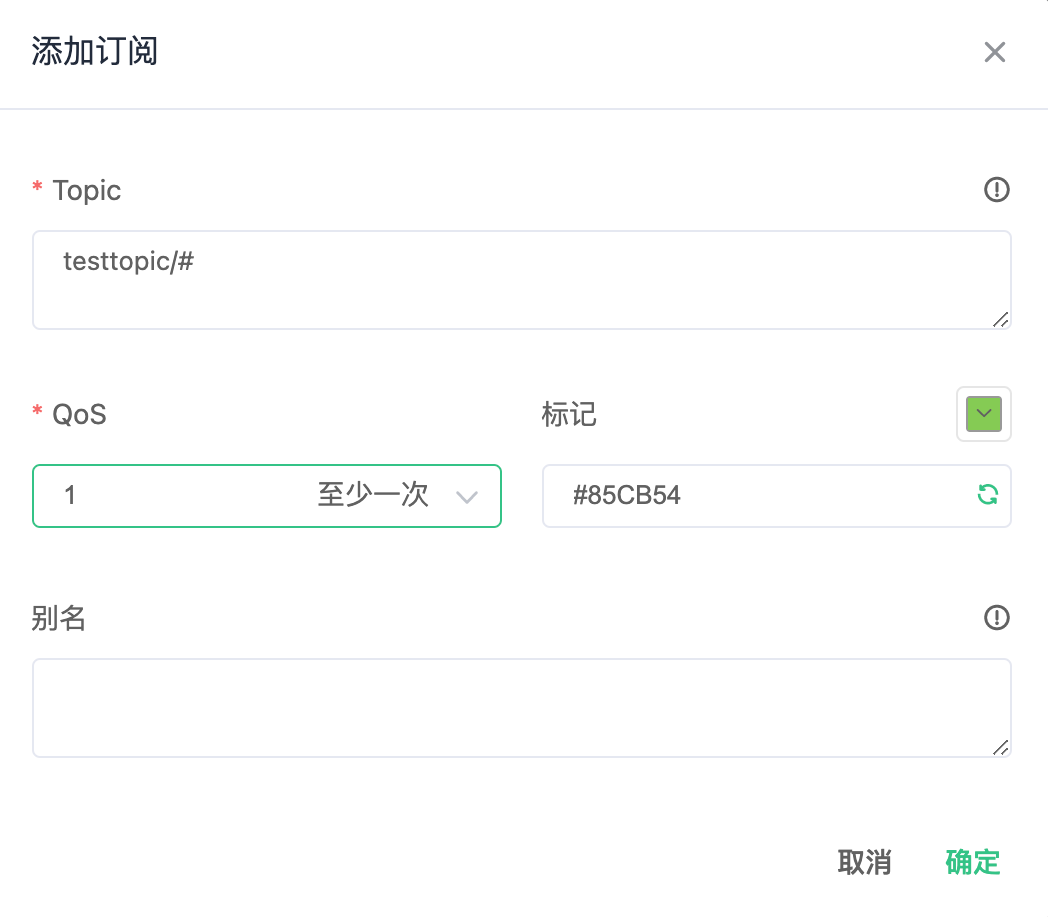
Task: Grab the Topic textarea resize handle
Action: (1001, 319)
